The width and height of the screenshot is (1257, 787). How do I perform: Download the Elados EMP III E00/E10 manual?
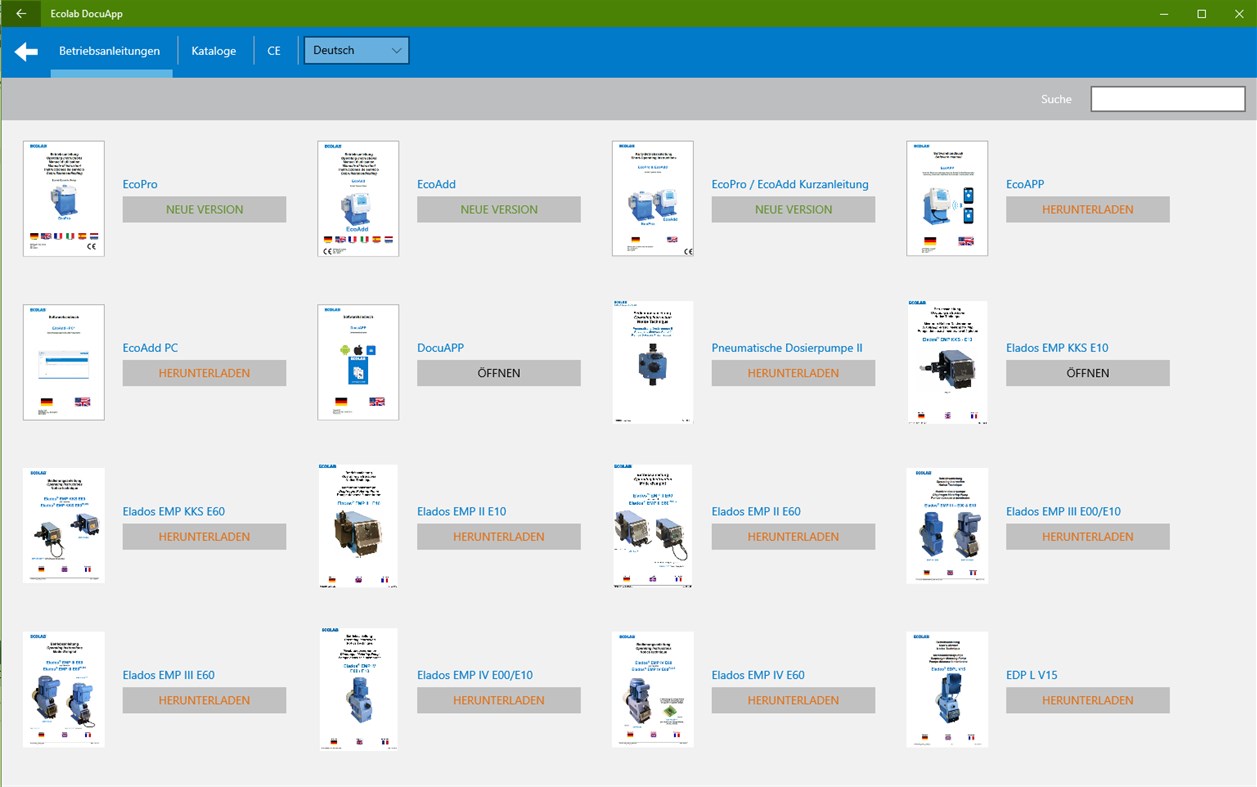1087,536
